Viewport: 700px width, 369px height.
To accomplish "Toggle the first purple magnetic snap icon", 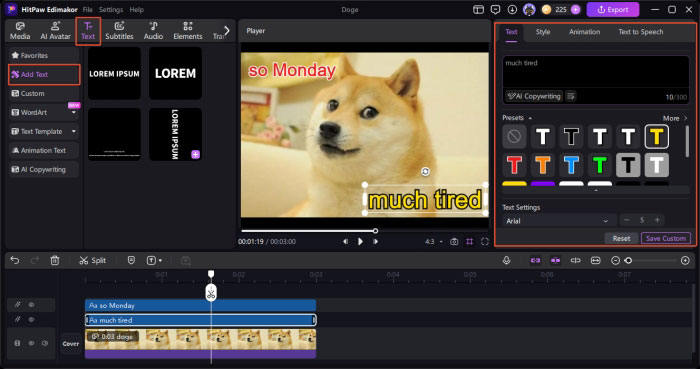I will point(535,260).
